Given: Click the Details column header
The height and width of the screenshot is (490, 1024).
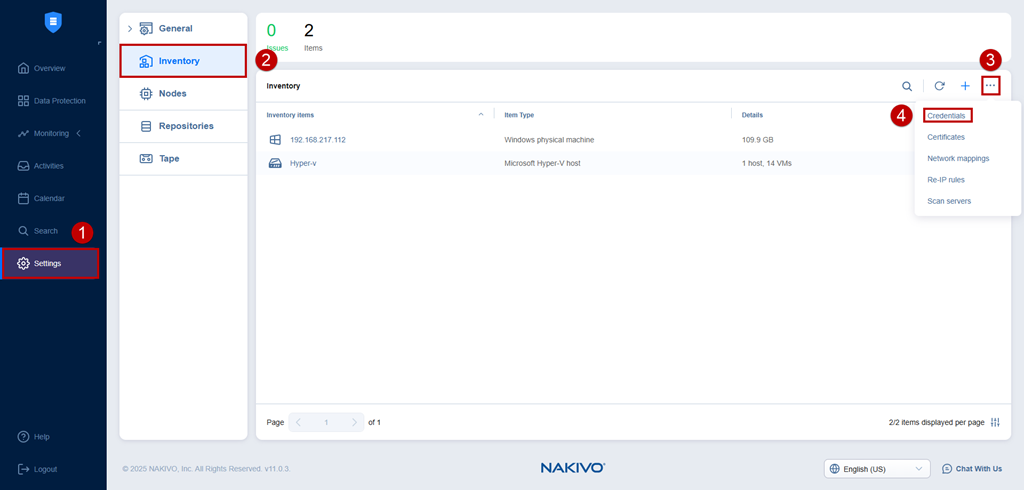Looking at the screenshot, I should click(x=752, y=115).
